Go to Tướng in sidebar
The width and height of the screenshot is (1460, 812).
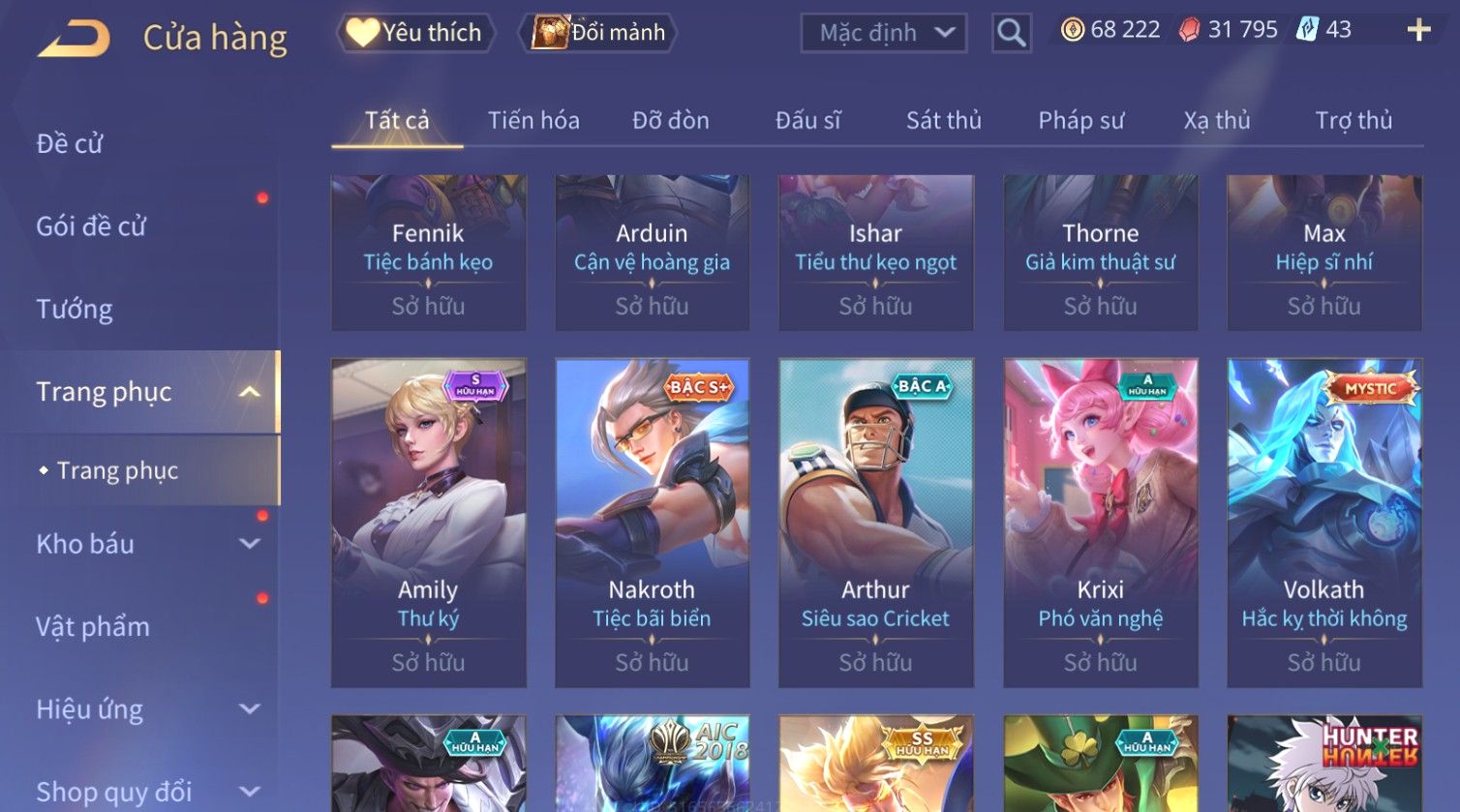(75, 310)
